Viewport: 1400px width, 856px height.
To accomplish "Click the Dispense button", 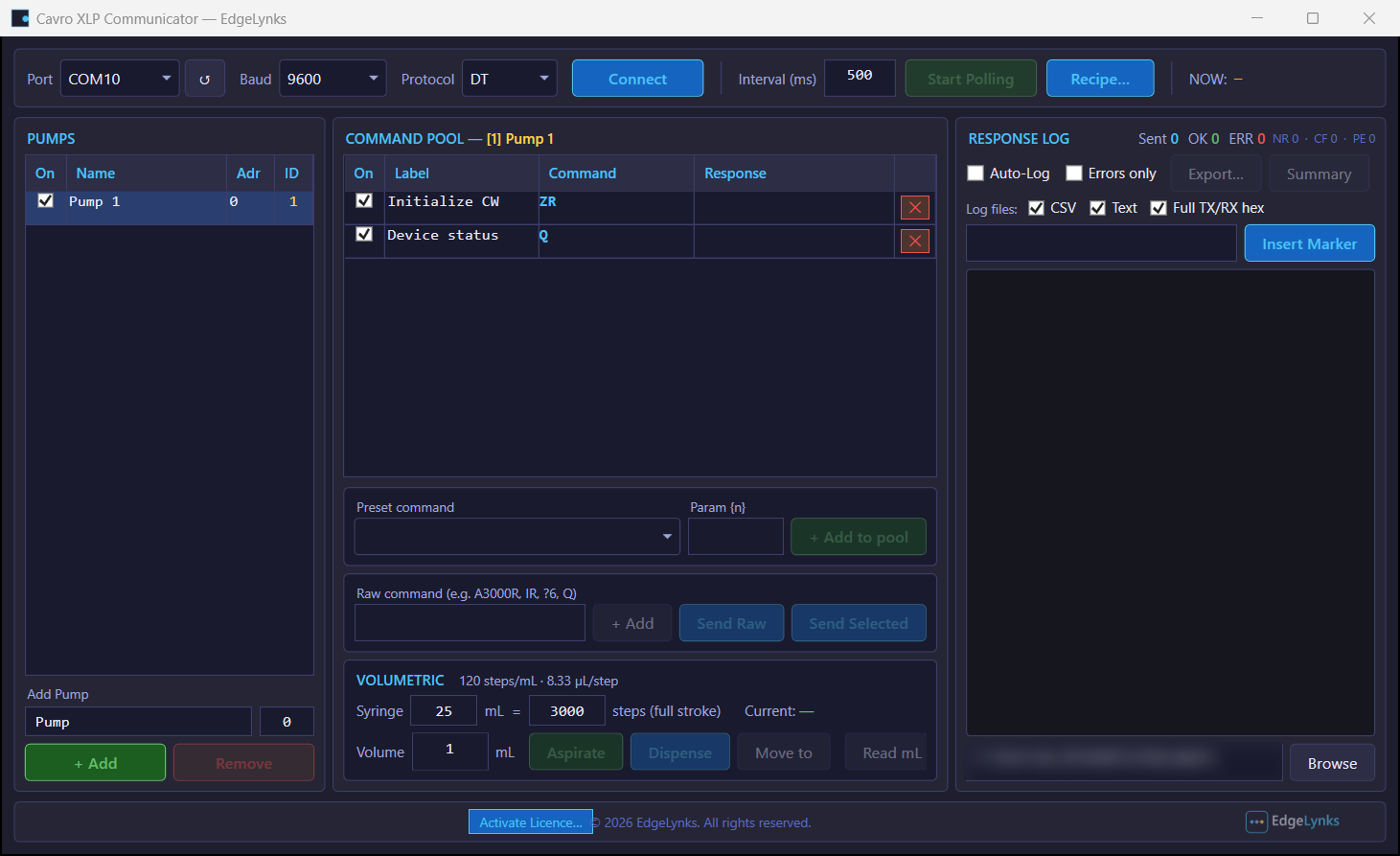I will [679, 752].
